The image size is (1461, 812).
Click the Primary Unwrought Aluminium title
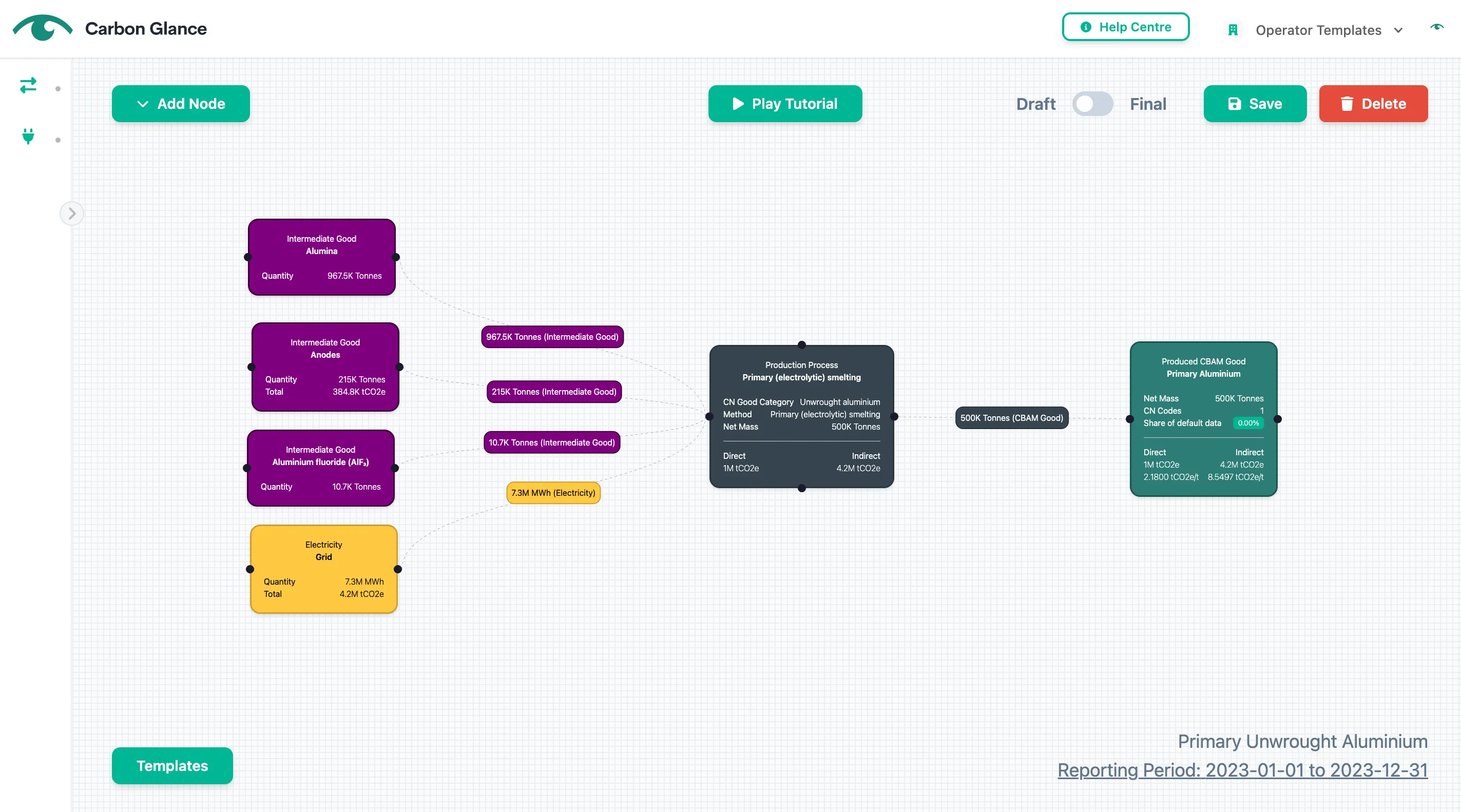point(1303,741)
